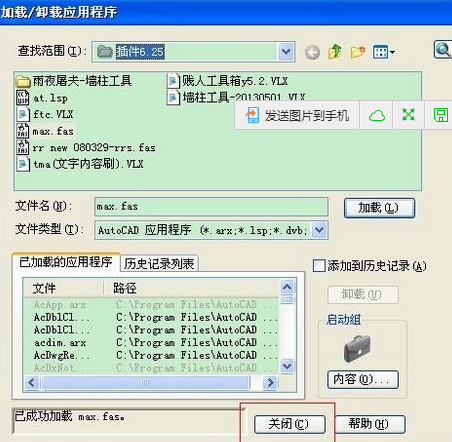
Task: Select rr new 080329-rrs.fas file icon
Action: coord(23,147)
